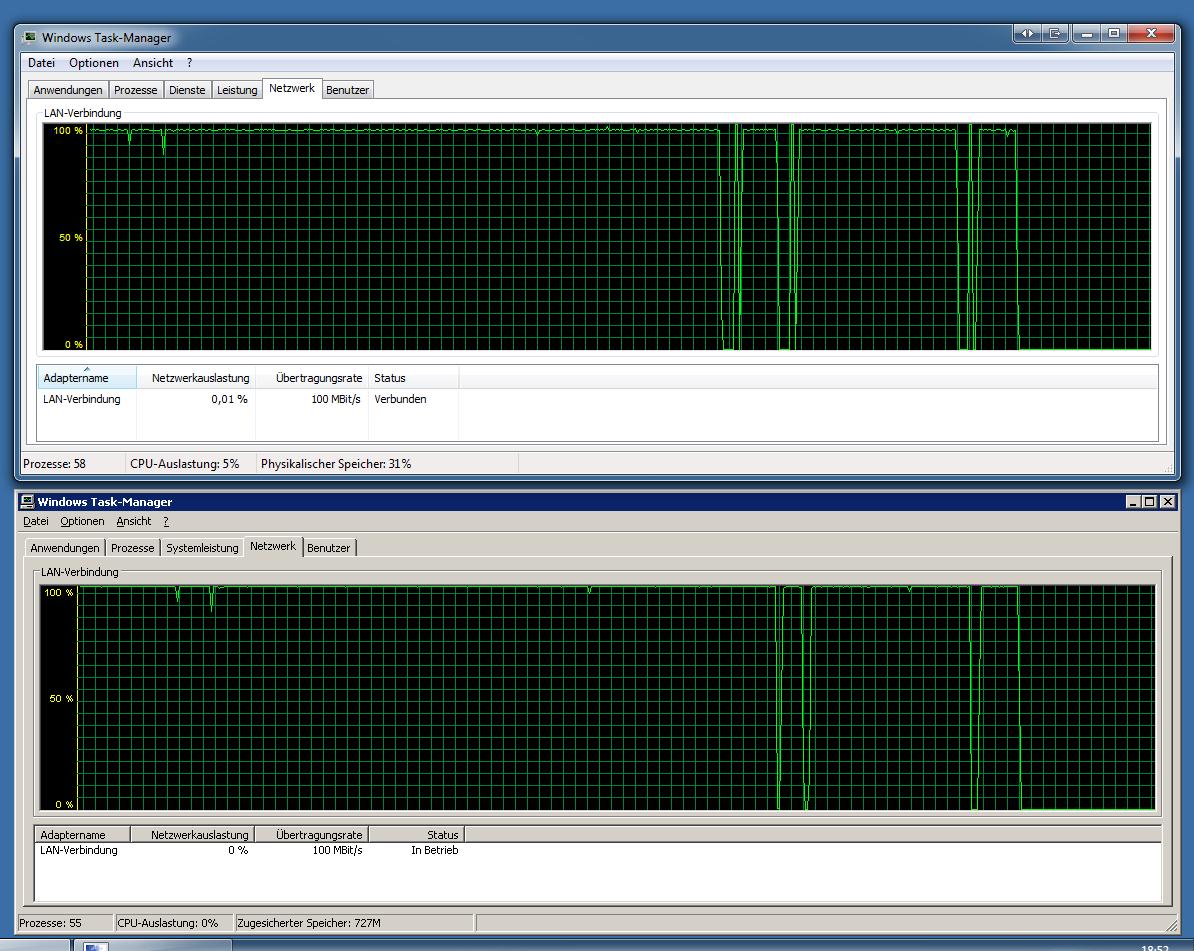Open Optionen menu in upper Task-Manager
The height and width of the screenshot is (951, 1194).
coord(94,62)
